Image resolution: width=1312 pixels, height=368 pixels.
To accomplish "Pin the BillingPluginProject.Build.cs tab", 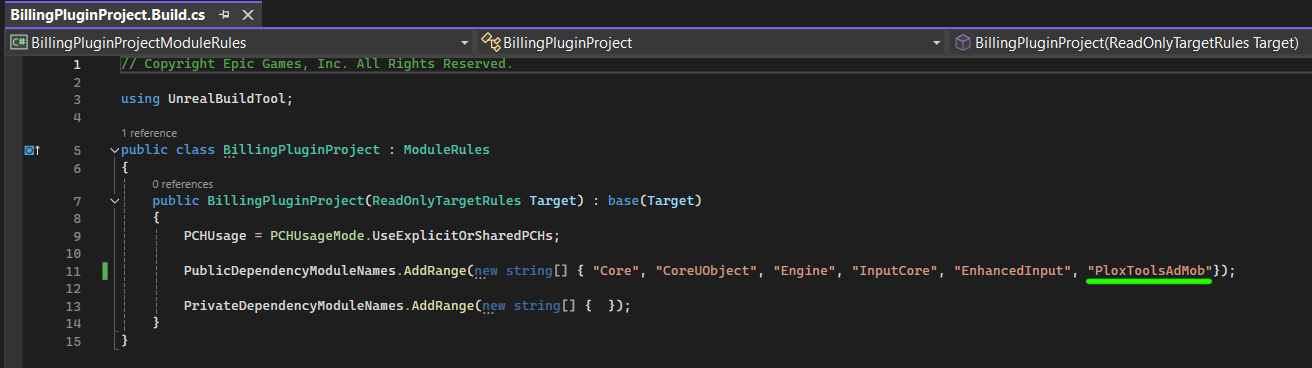I will point(225,16).
